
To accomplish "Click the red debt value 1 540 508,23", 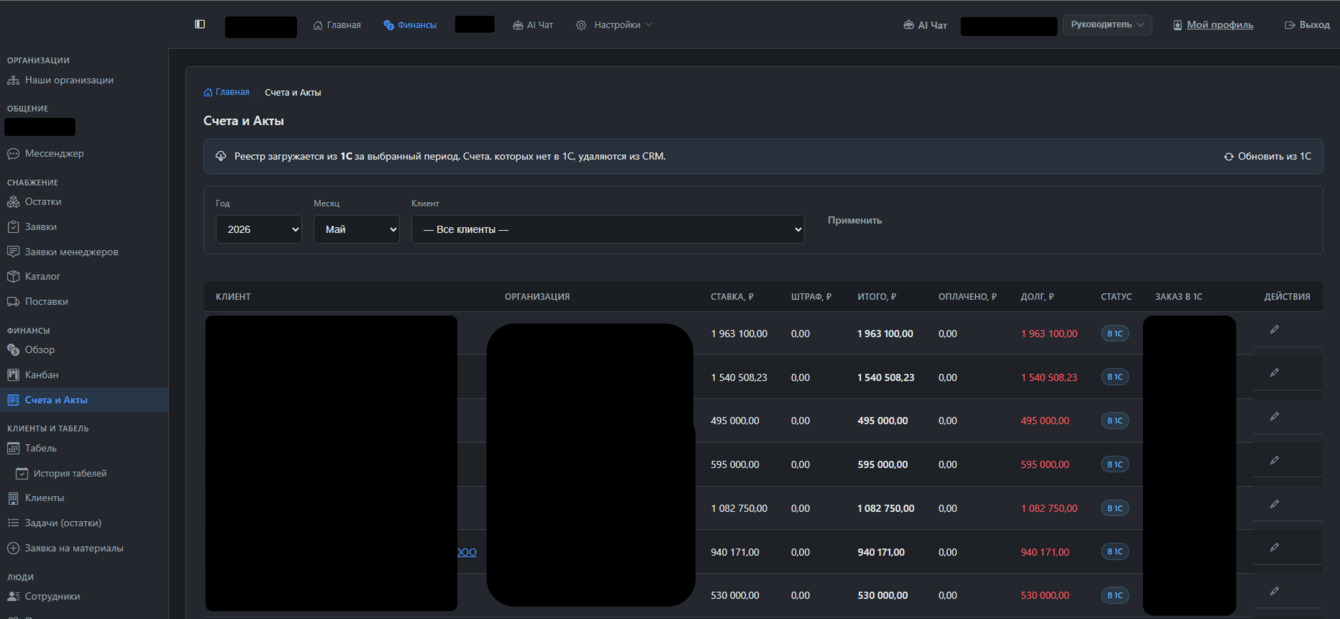I will [1049, 378].
